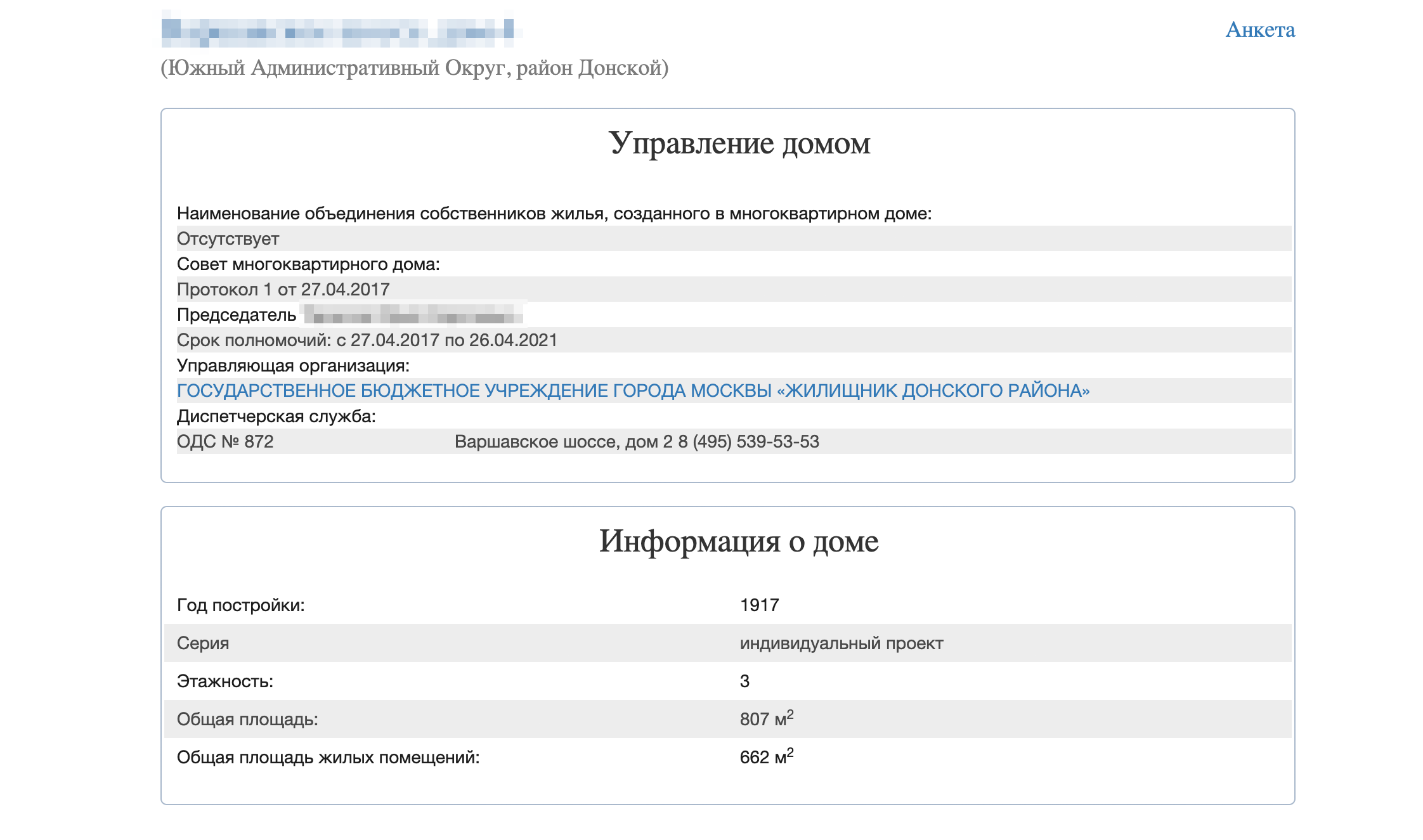Click the Южный Административный Округ district subtitle
The image size is (1423, 840).
[x=415, y=68]
